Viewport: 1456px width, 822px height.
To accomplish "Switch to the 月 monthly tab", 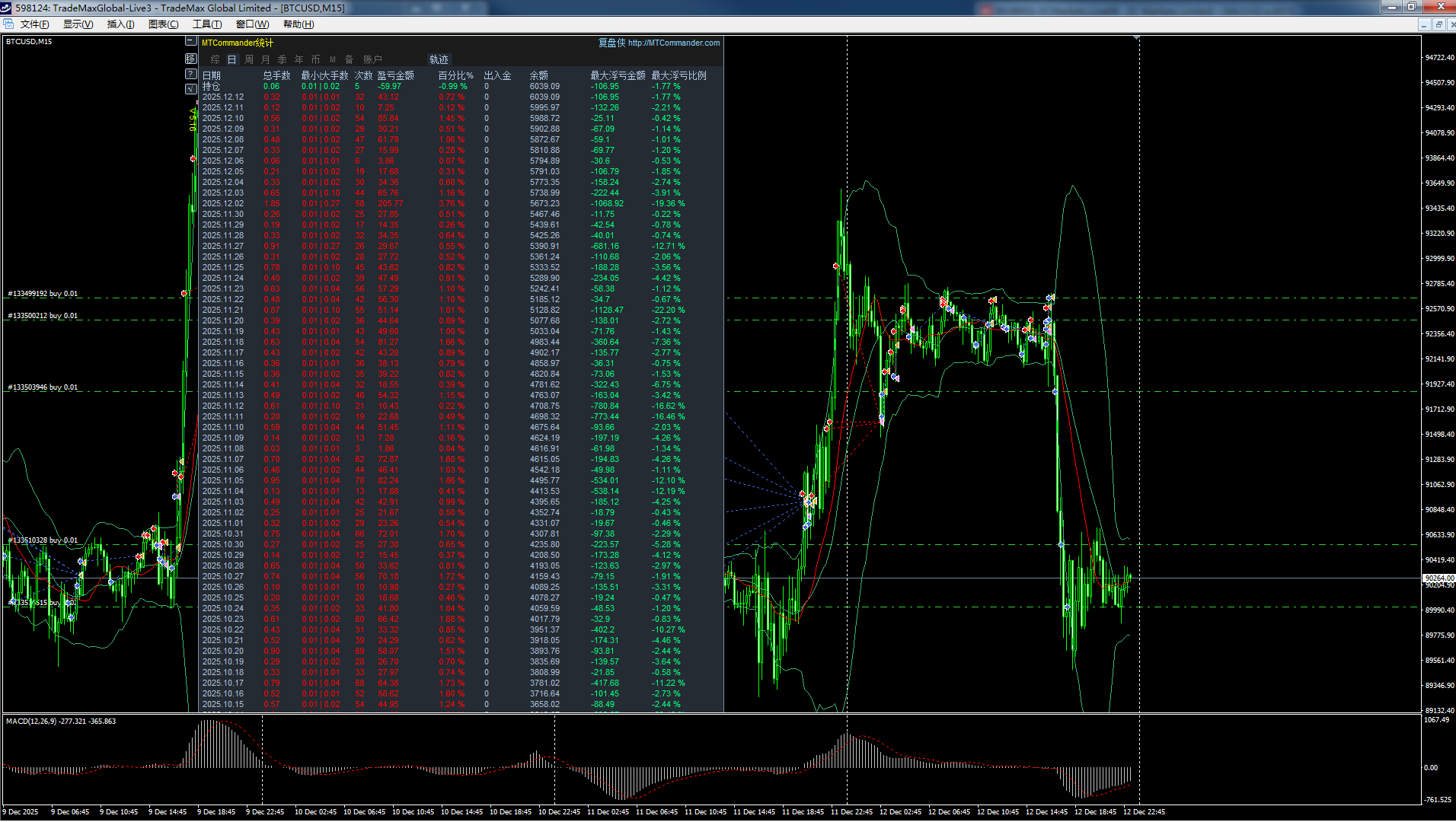I will [x=266, y=59].
